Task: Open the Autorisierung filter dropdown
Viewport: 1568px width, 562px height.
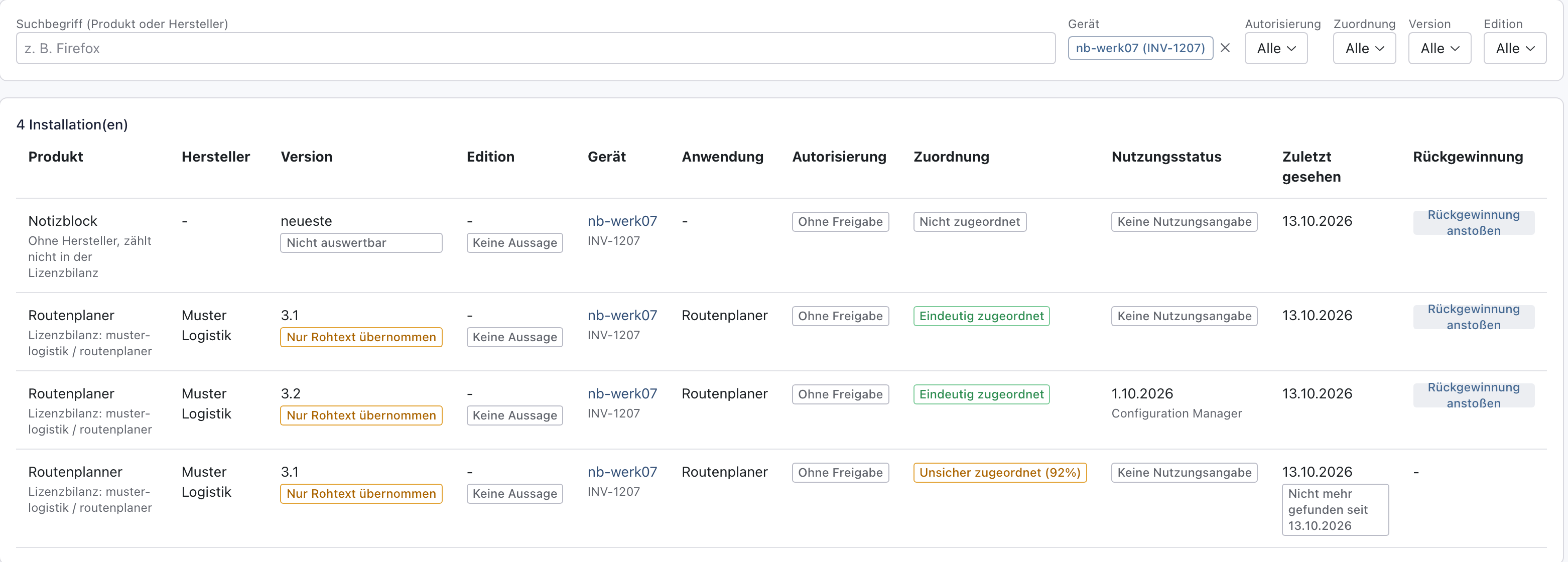Action: pos(1276,48)
